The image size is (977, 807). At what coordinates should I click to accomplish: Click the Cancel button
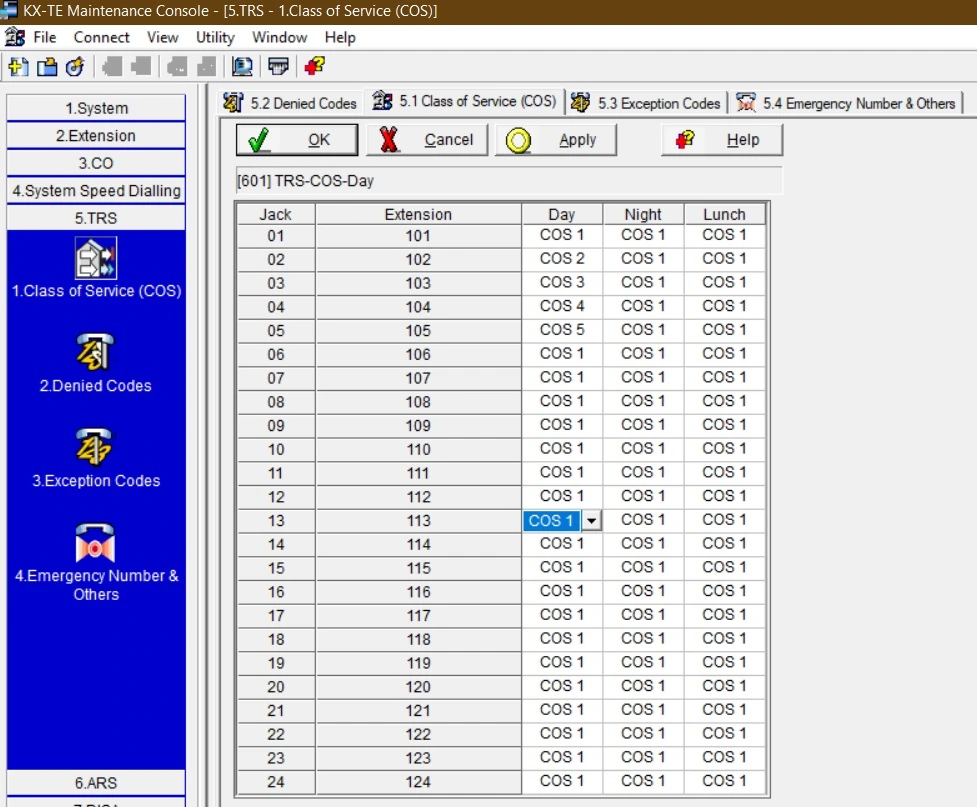tap(427, 140)
